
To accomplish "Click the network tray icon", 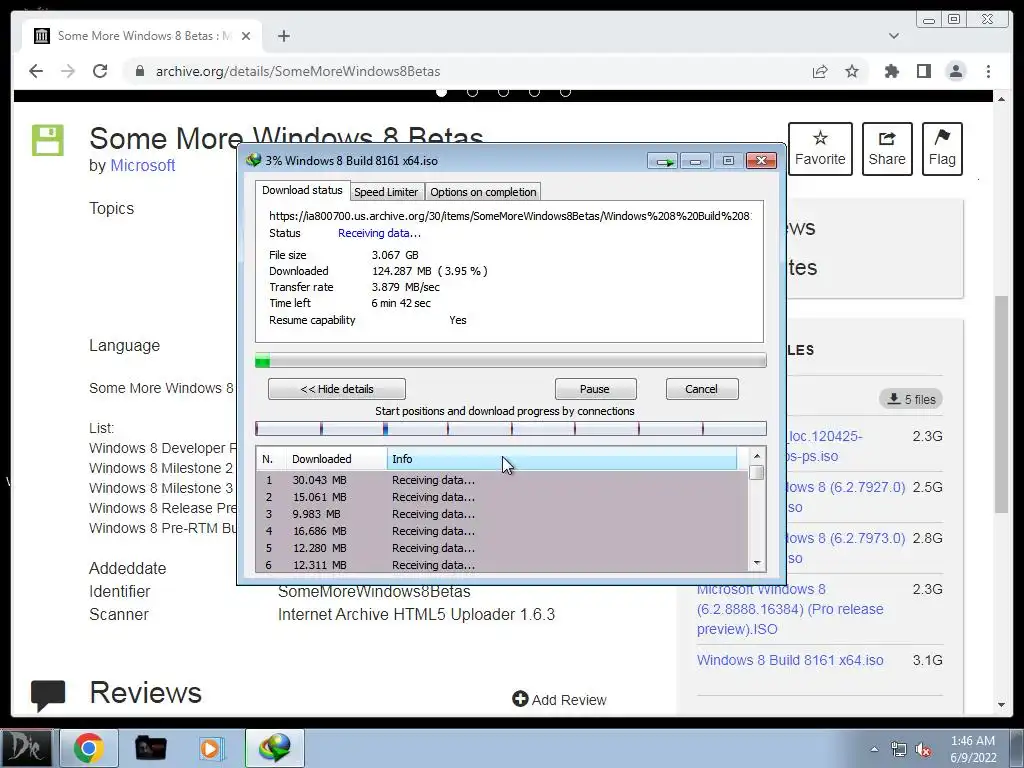I will pos(899,750).
